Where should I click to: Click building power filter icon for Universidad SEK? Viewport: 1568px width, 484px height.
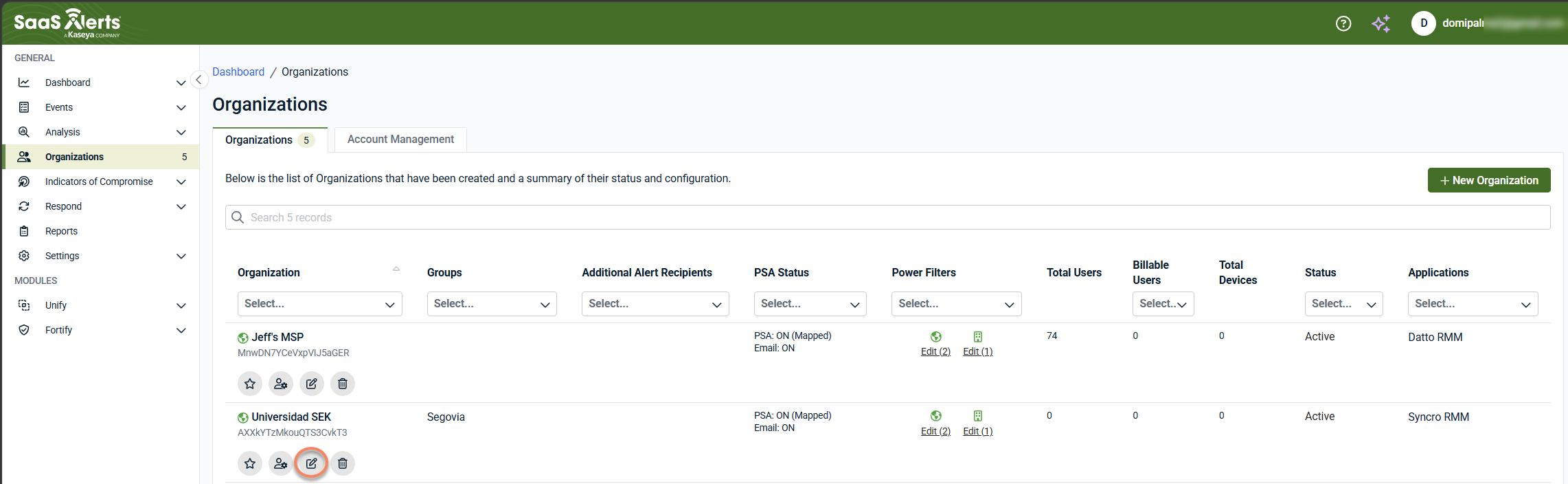978,416
